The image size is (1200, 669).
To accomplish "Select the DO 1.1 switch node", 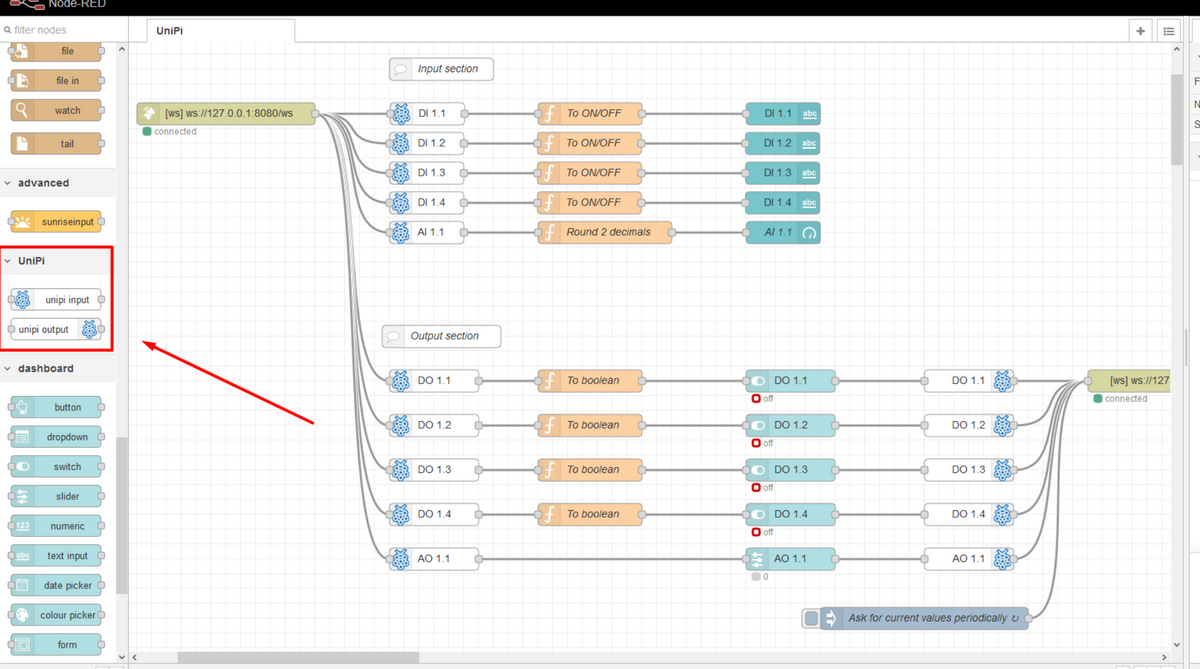I will [790, 380].
